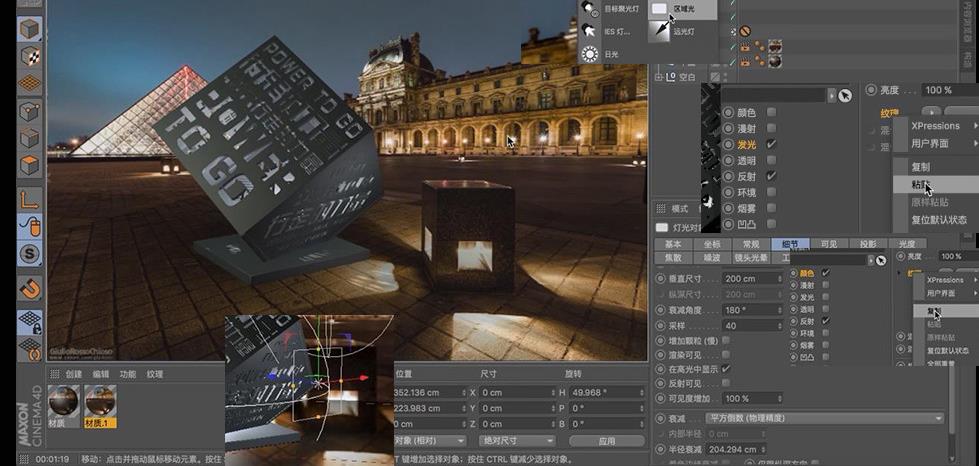Enable 环境 checkbox in enlarged channel list
979x466 pixels.
[772, 192]
